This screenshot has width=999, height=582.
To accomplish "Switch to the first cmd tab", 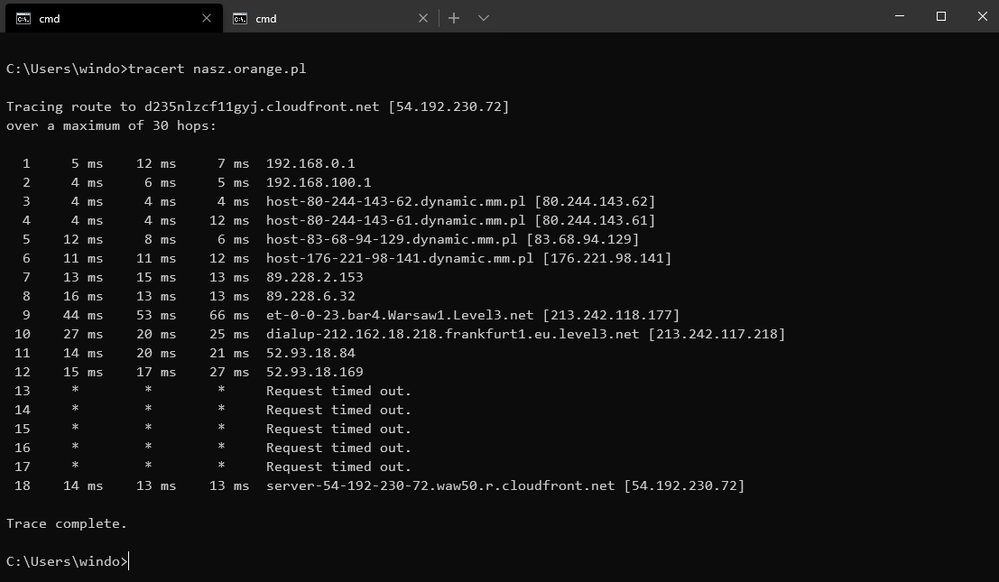I will click(110, 18).
